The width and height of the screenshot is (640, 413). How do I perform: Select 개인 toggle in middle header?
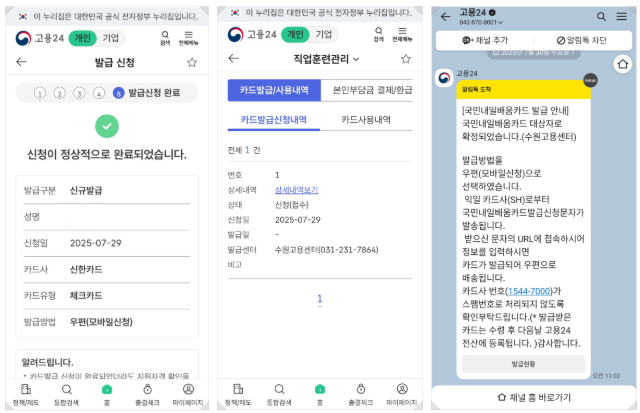pyautogui.click(x=296, y=34)
